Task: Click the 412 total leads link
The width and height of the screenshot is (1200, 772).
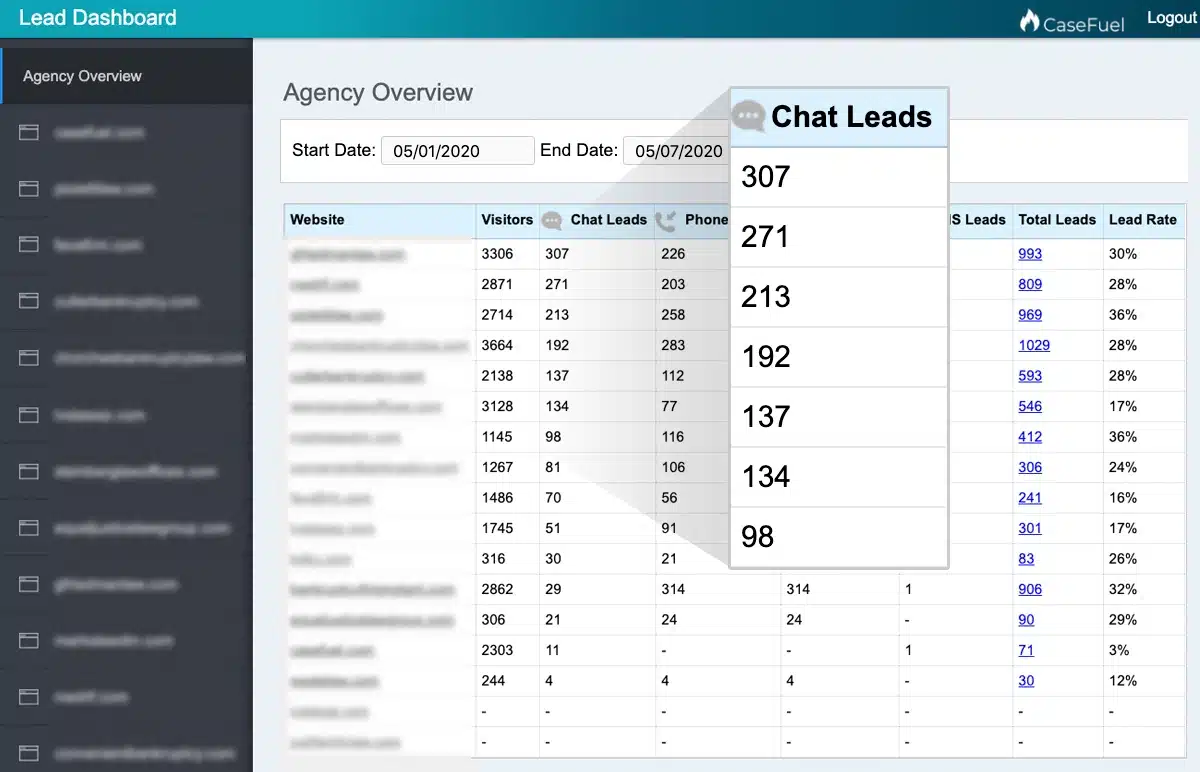Action: pyautogui.click(x=1030, y=437)
